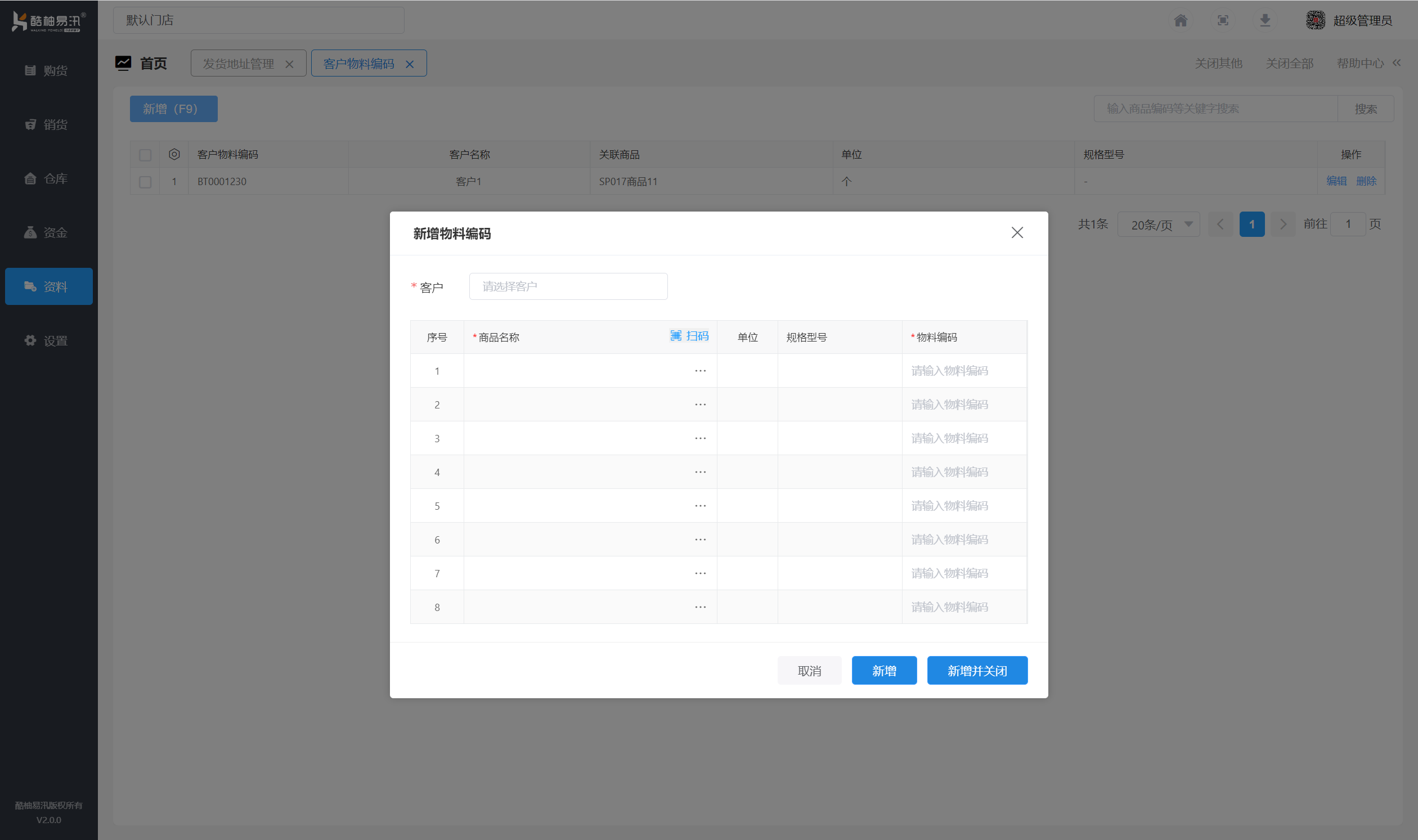Close the 新增物料编码 dialog with X
The width and height of the screenshot is (1418, 840).
[1017, 232]
